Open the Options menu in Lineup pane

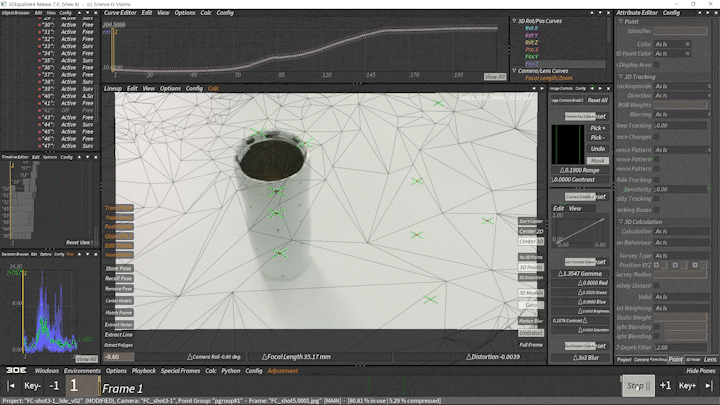click(x=170, y=88)
